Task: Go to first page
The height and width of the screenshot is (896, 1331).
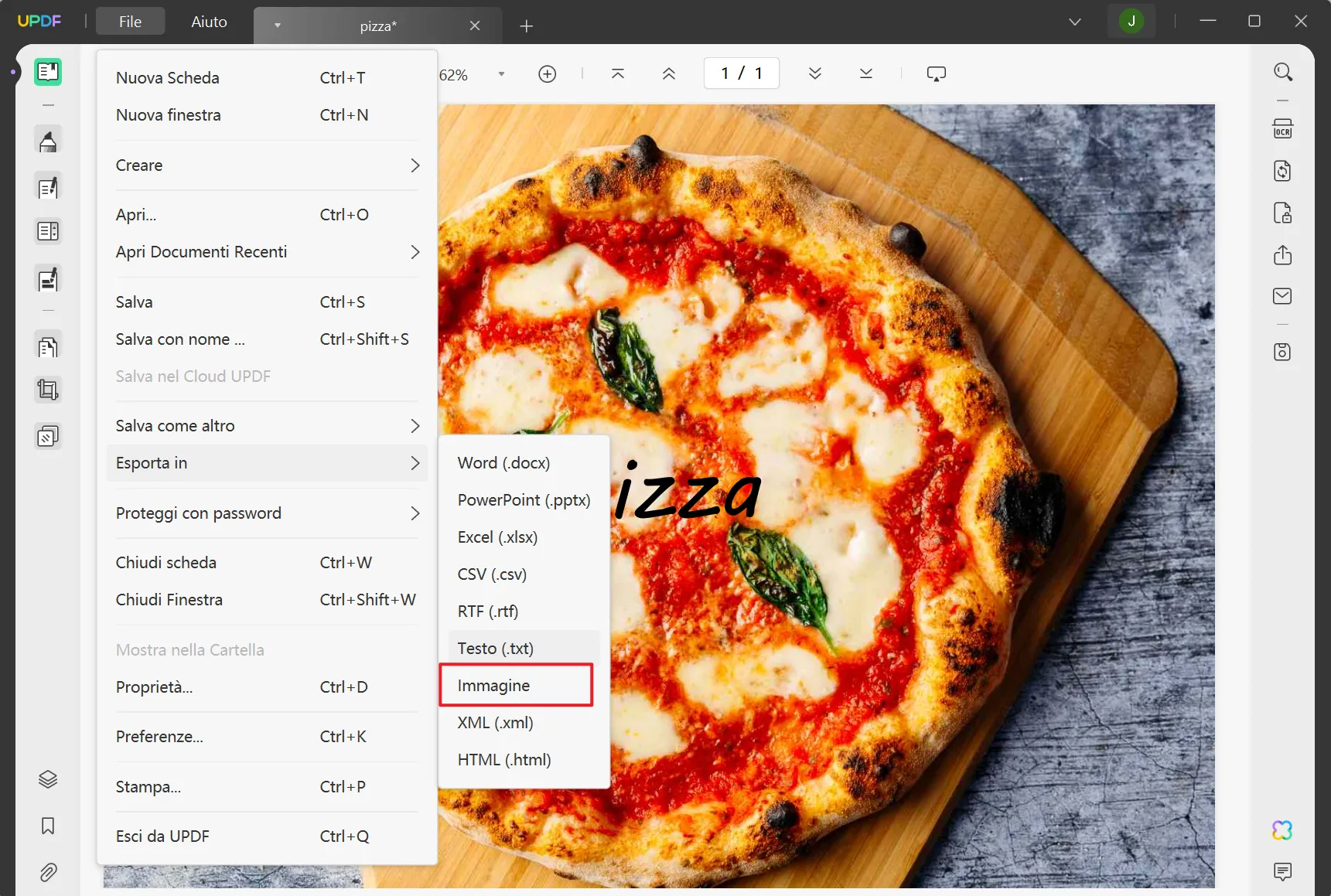Action: tap(618, 73)
